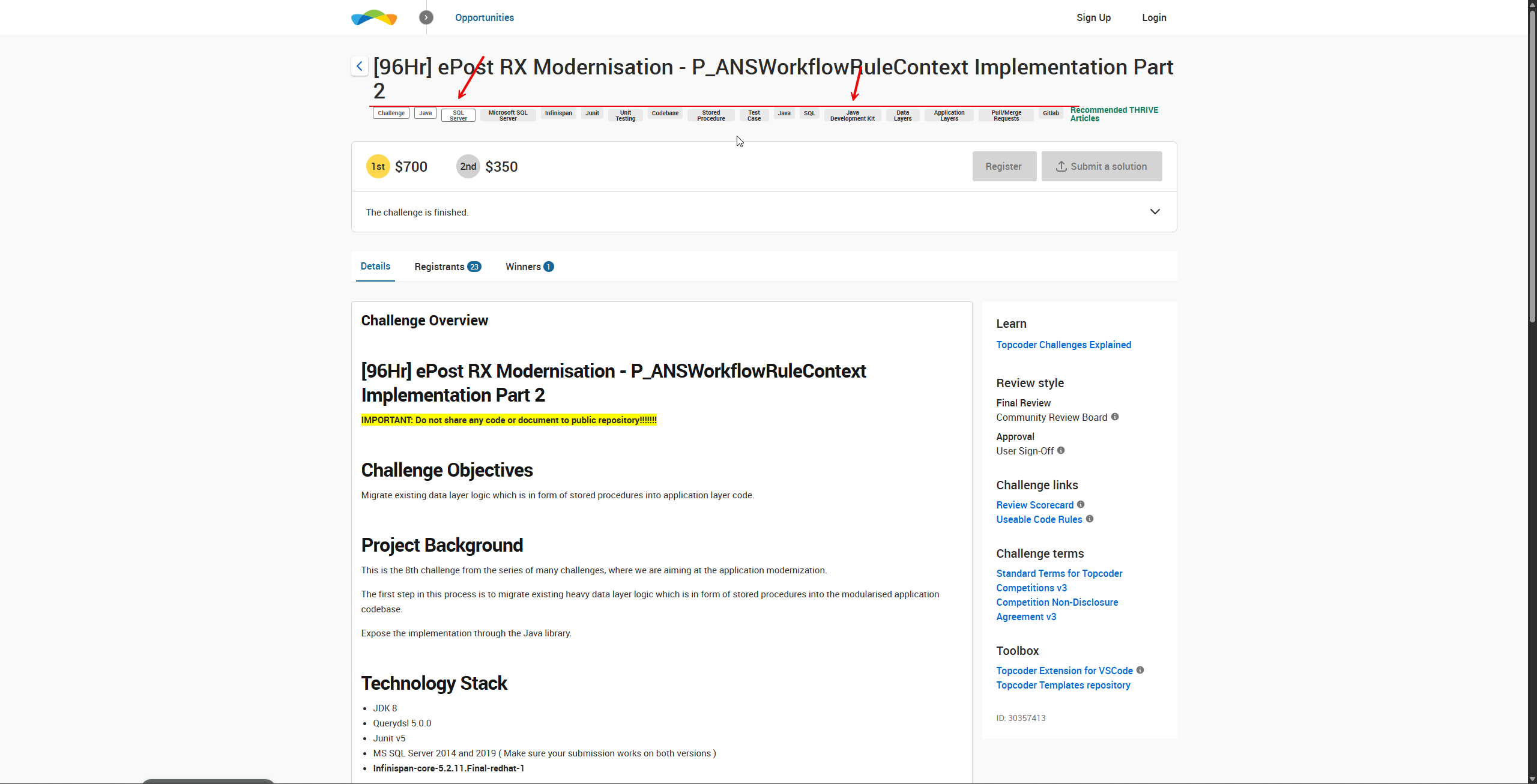Expand the challenge finished status panel
The width and height of the screenshot is (1537, 784).
point(1155,211)
